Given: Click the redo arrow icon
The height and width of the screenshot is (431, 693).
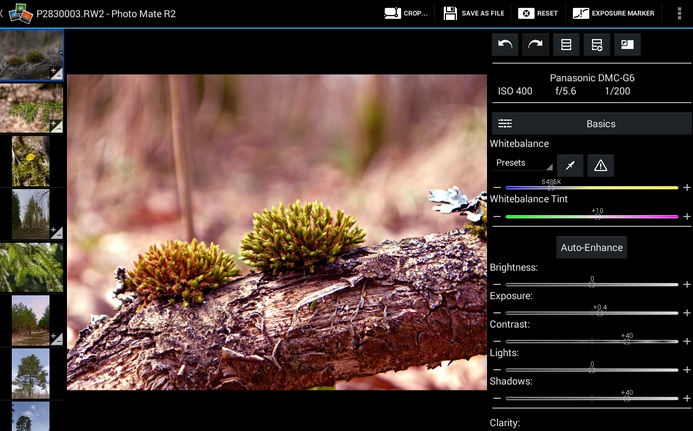Looking at the screenshot, I should pos(535,45).
